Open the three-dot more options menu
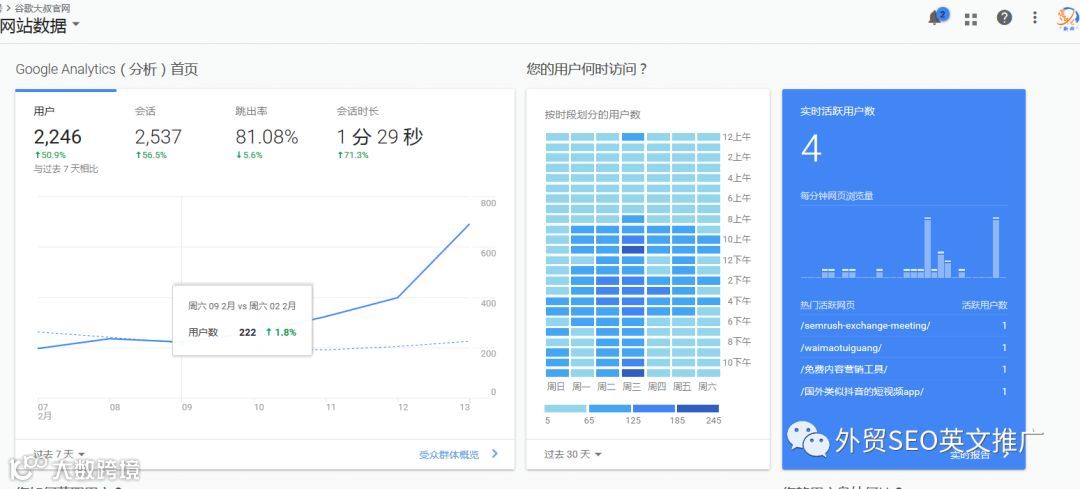The width and height of the screenshot is (1080, 489). [x=1035, y=18]
